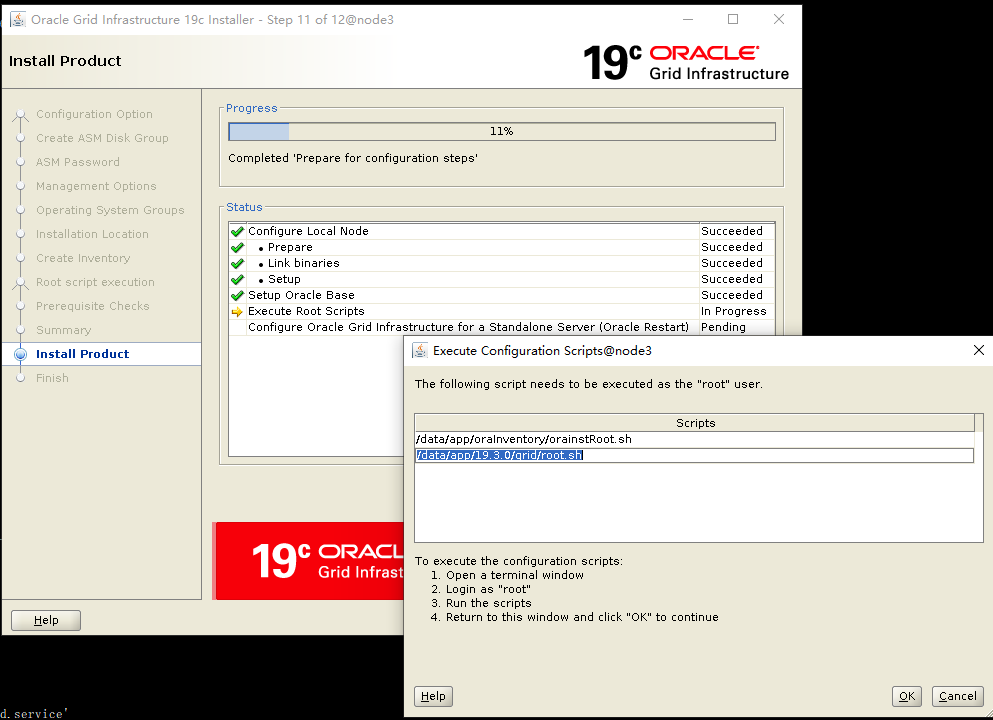The height and width of the screenshot is (720, 993).
Task: Click OK in Execute Configuration Scripts dialog
Action: (x=906, y=696)
